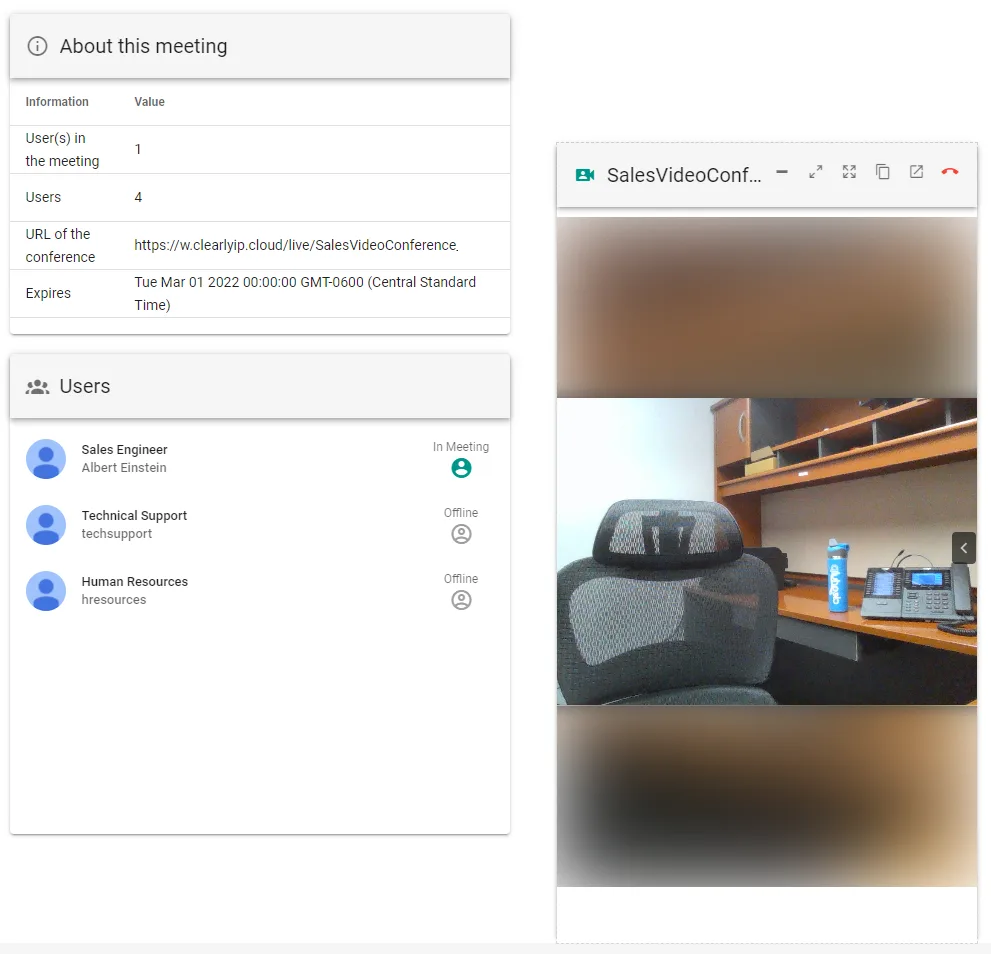991x954 pixels.
Task: Click the SalesVideoConf... panel title
Action: pos(684,175)
